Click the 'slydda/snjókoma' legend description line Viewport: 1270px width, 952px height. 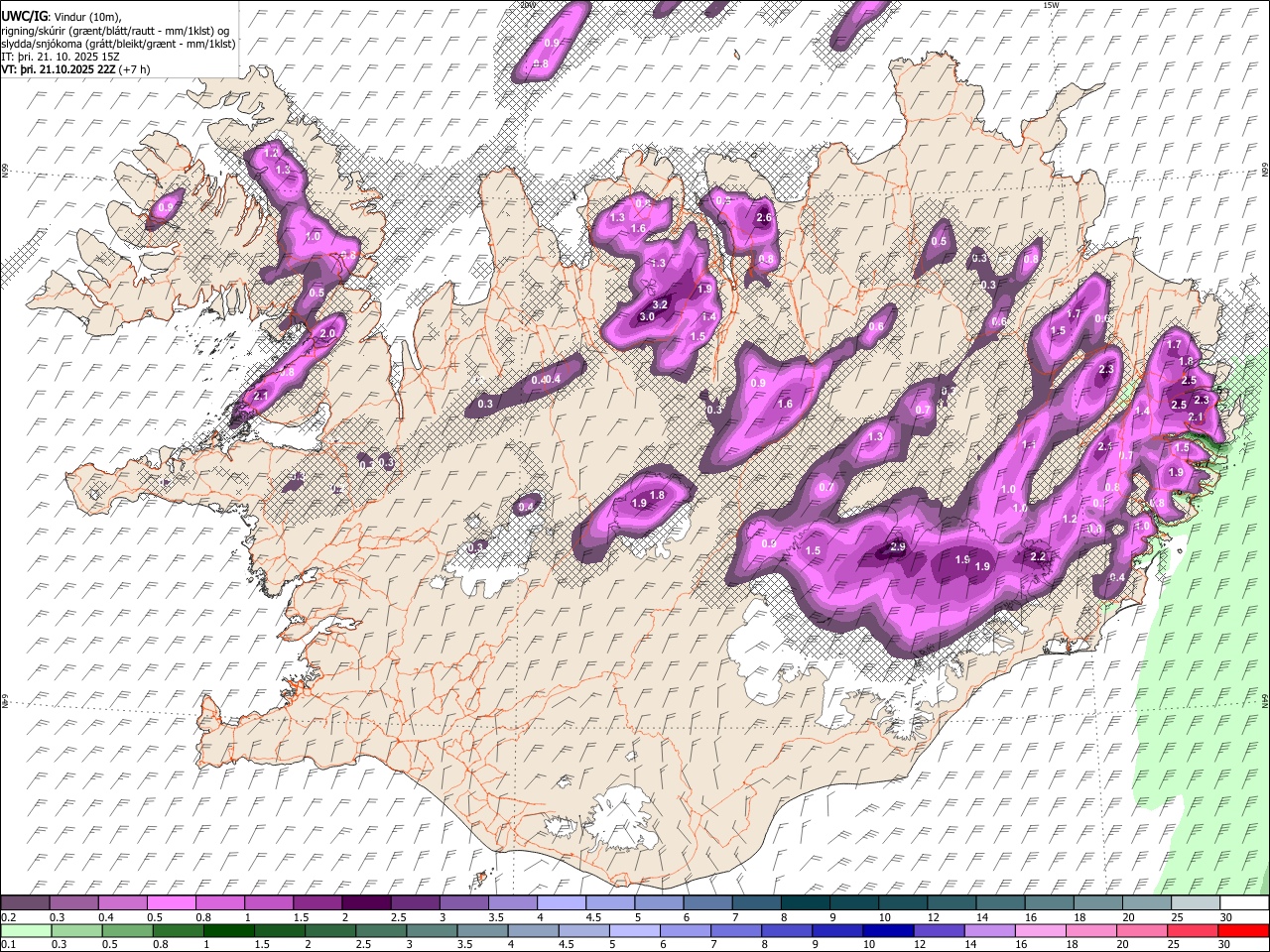118,44
